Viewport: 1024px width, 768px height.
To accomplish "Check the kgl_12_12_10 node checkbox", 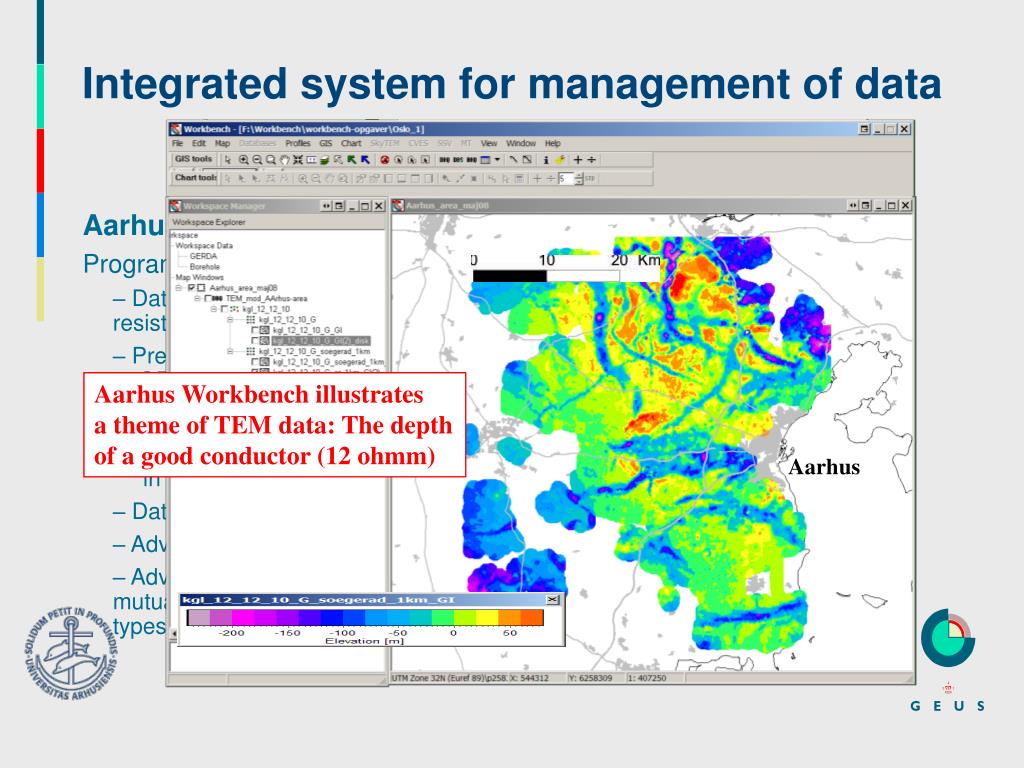I will click(224, 309).
